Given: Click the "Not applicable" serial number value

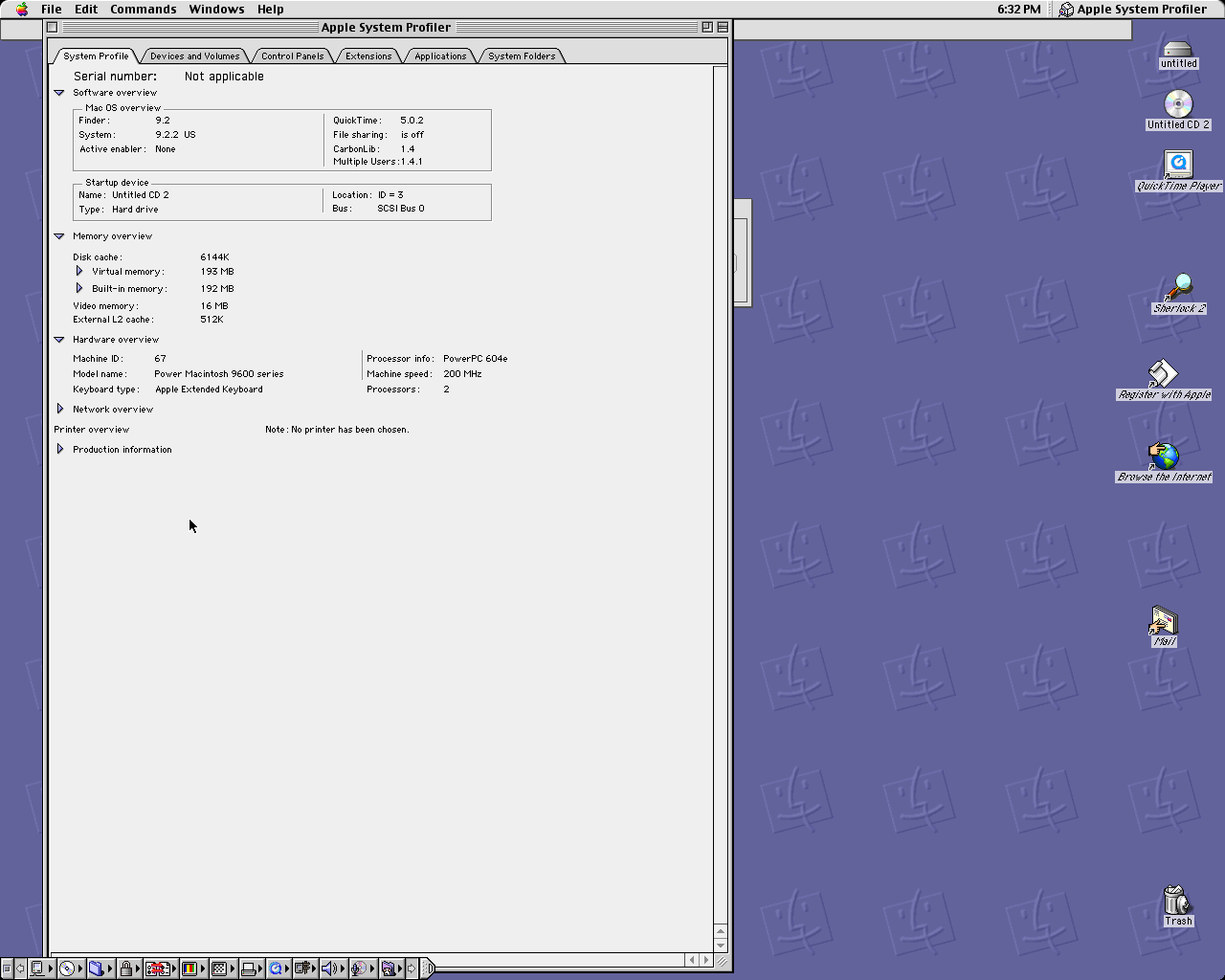Looking at the screenshot, I should (x=224, y=77).
